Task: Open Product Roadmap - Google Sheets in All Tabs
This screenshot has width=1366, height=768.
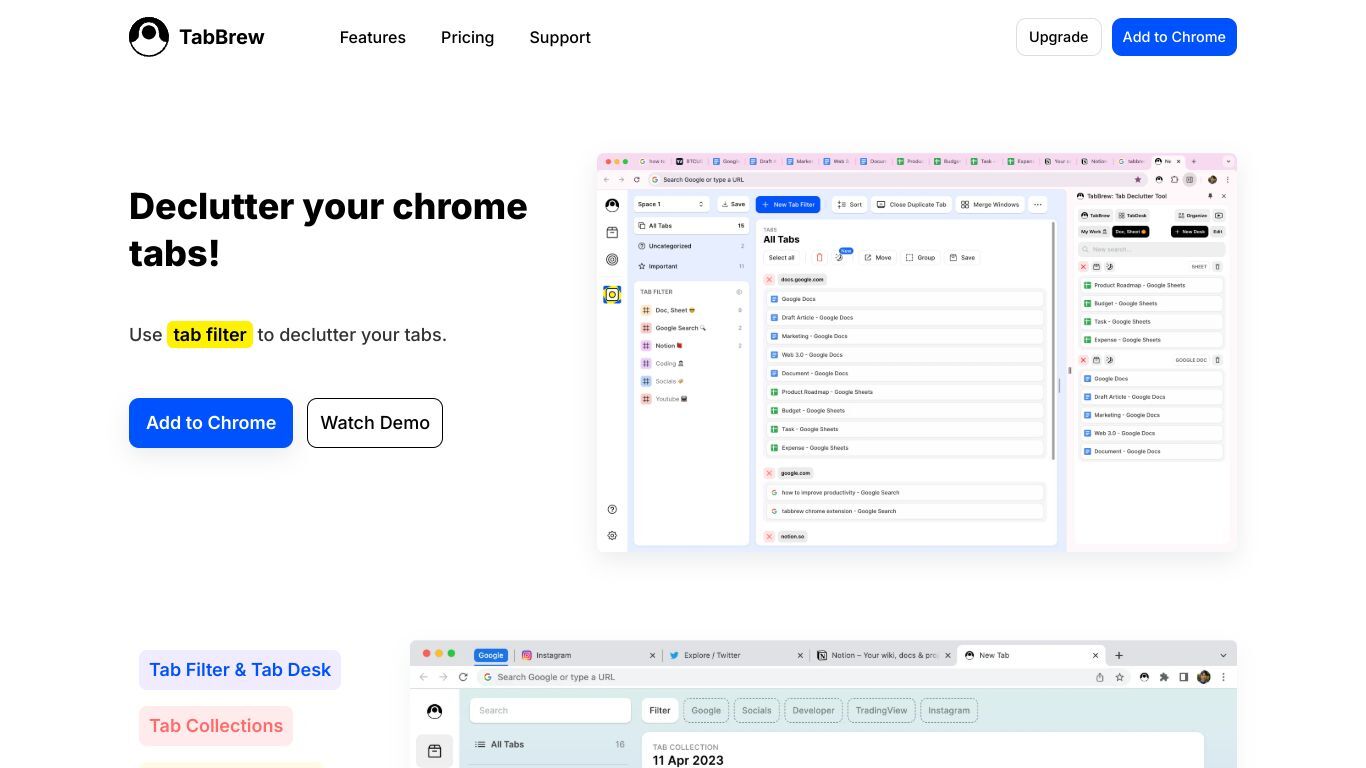Action: coord(905,392)
